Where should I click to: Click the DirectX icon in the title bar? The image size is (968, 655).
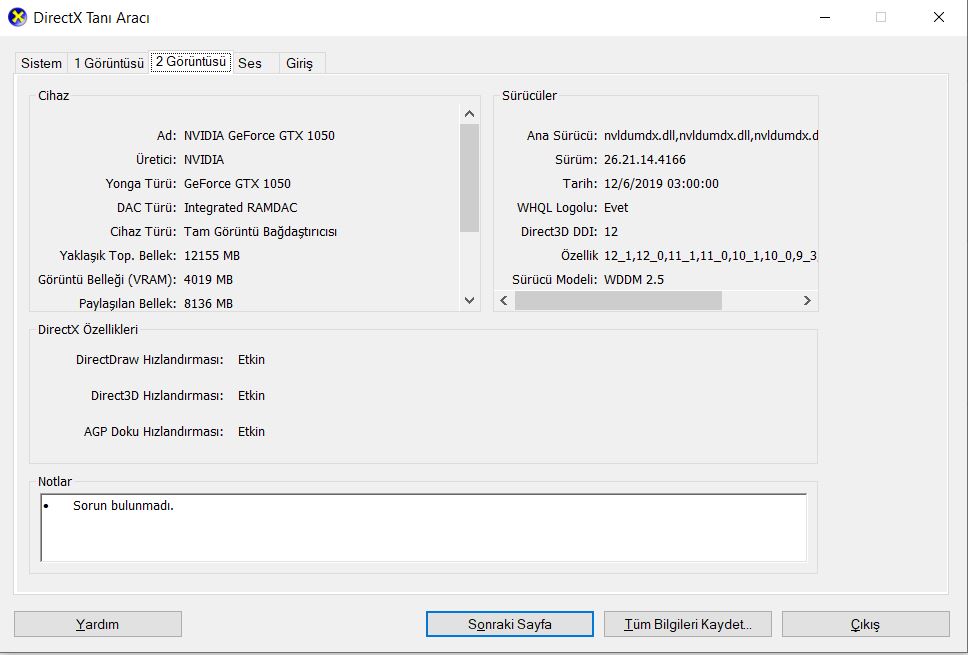(17, 18)
